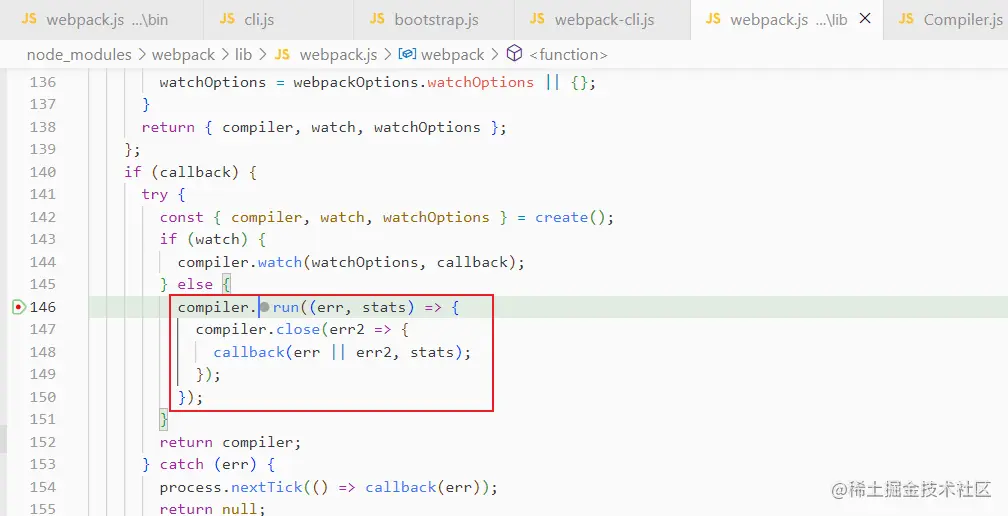Image resolution: width=1008 pixels, height=516 pixels.
Task: Click the <function> breadcrumb
Action: (568, 55)
